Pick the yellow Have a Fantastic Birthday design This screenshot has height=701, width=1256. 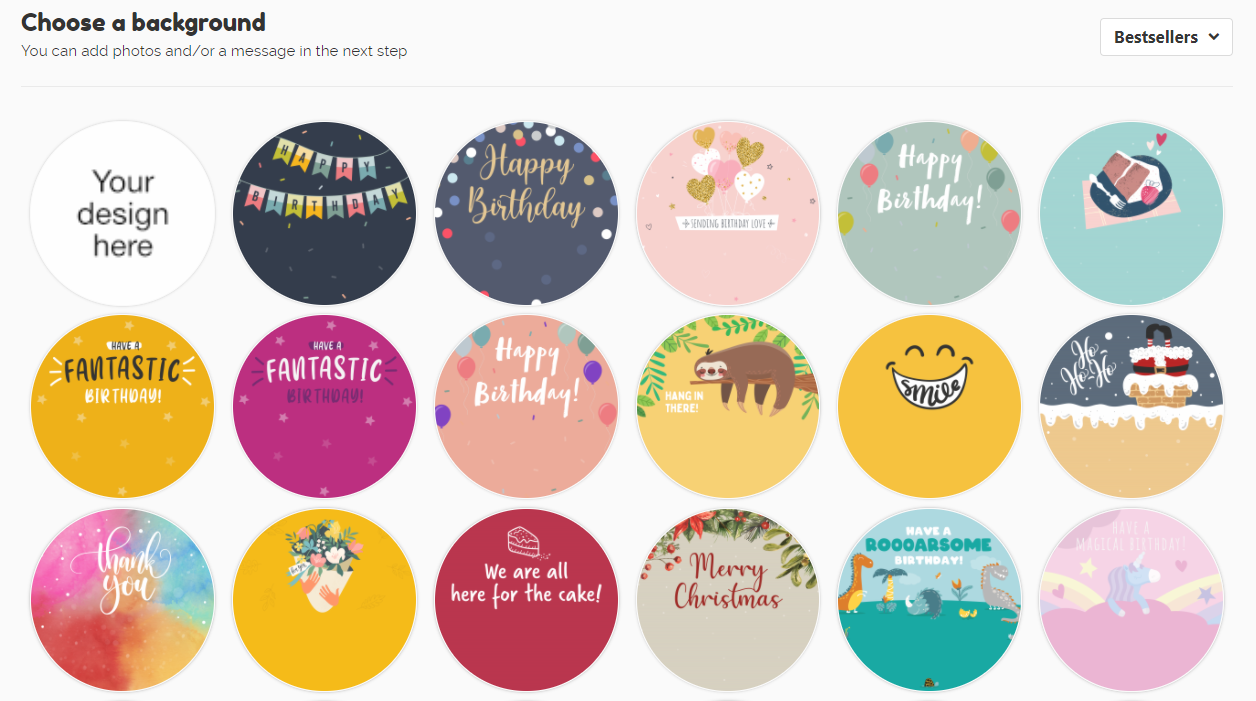point(123,407)
